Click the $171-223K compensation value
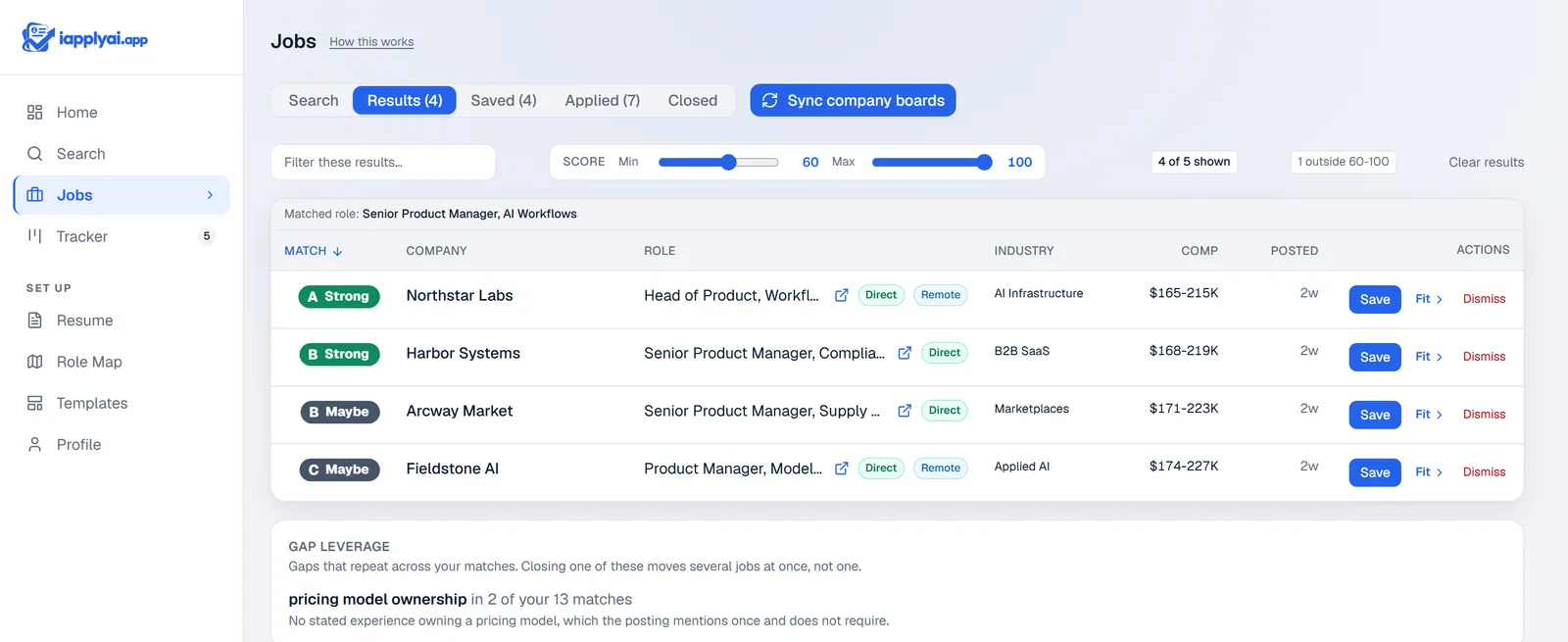The width and height of the screenshot is (1568, 642). click(x=1184, y=409)
